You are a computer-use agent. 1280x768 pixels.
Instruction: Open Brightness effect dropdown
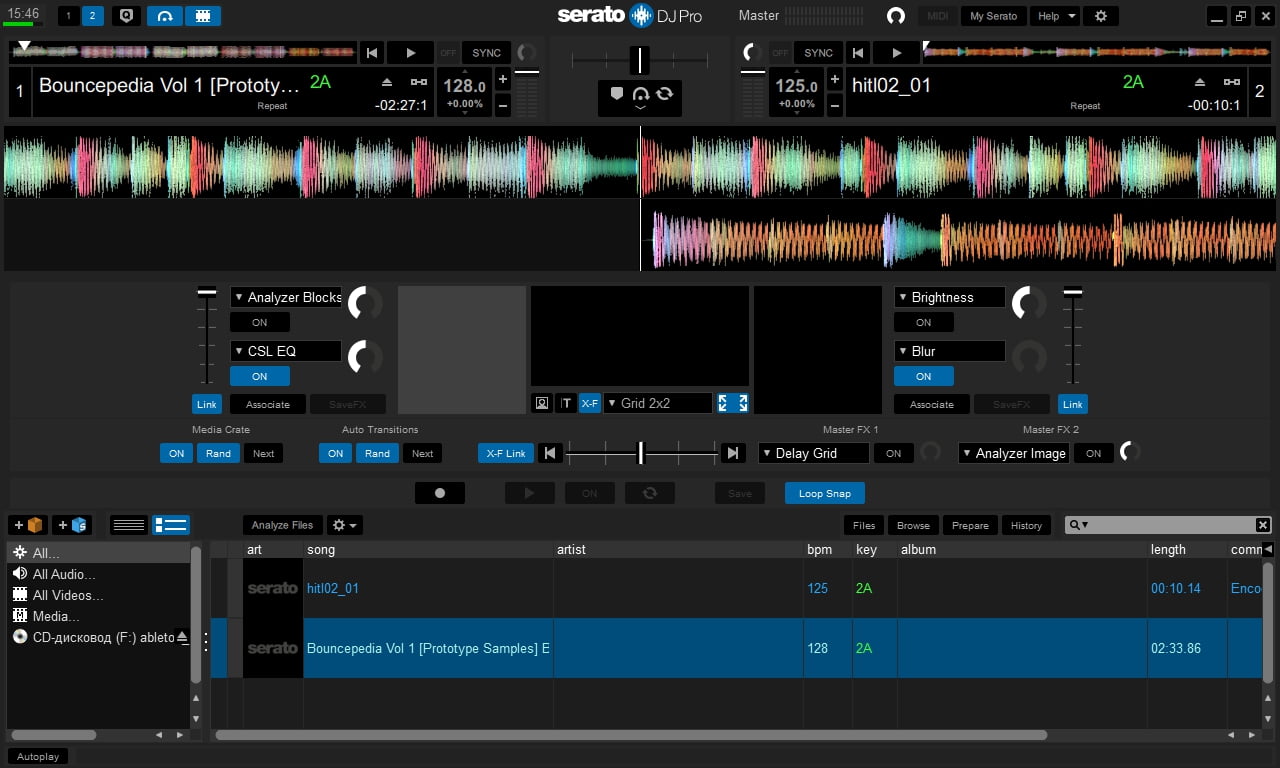(949, 297)
